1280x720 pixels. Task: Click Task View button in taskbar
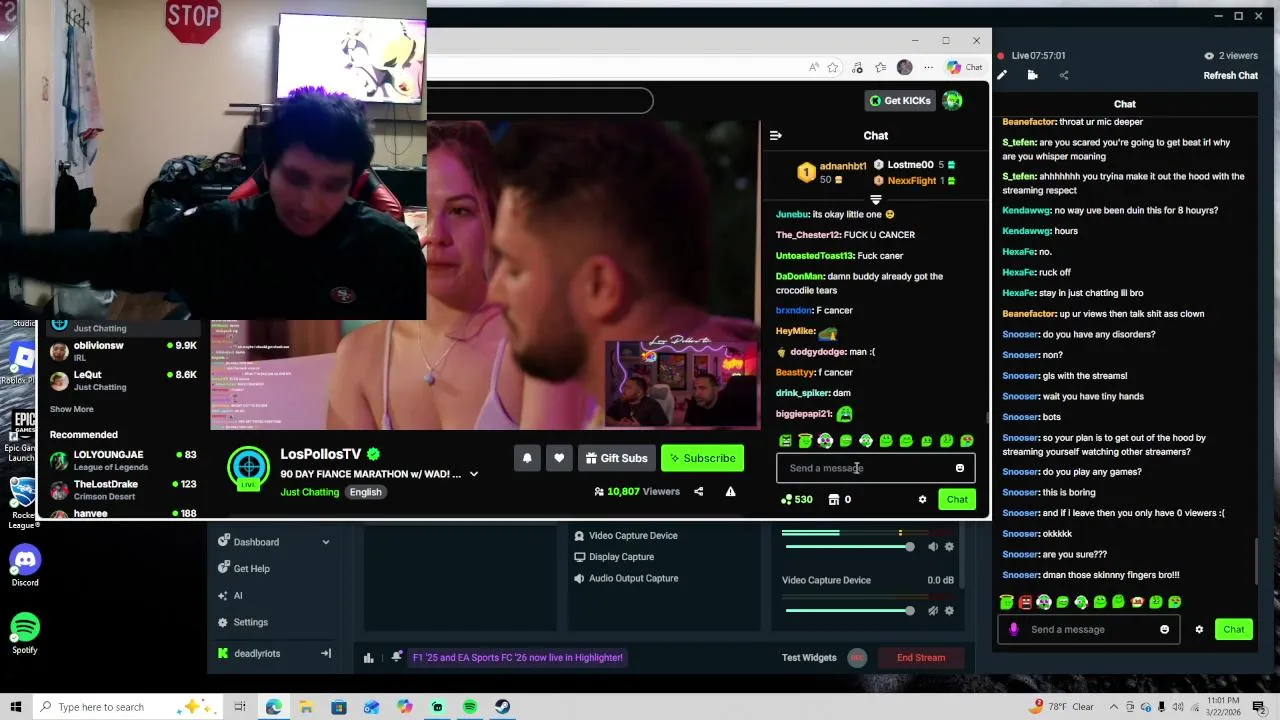(240, 707)
